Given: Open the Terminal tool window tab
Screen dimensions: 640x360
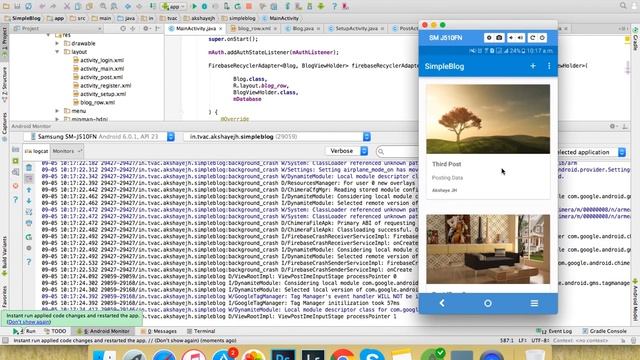Looking at the screenshot, I should pyautogui.click(x=201, y=331).
